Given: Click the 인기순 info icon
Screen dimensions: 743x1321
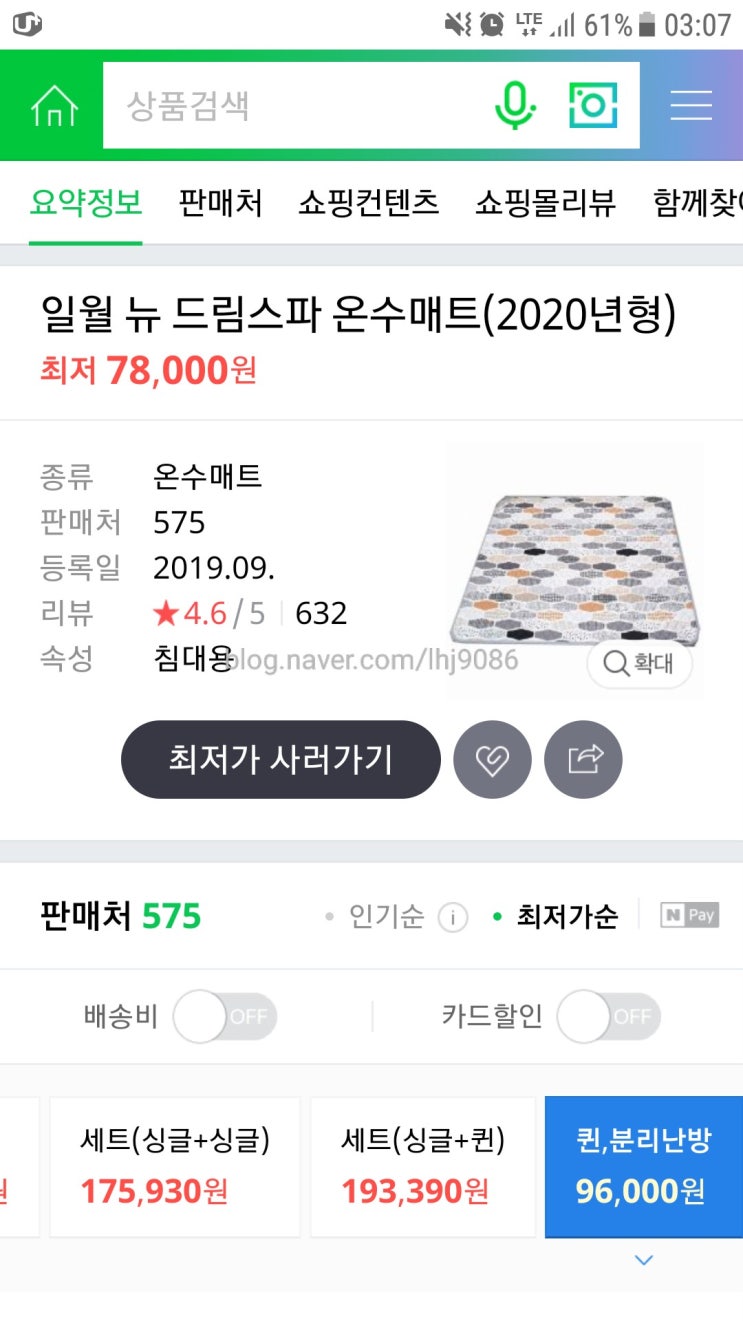Looking at the screenshot, I should click(453, 917).
